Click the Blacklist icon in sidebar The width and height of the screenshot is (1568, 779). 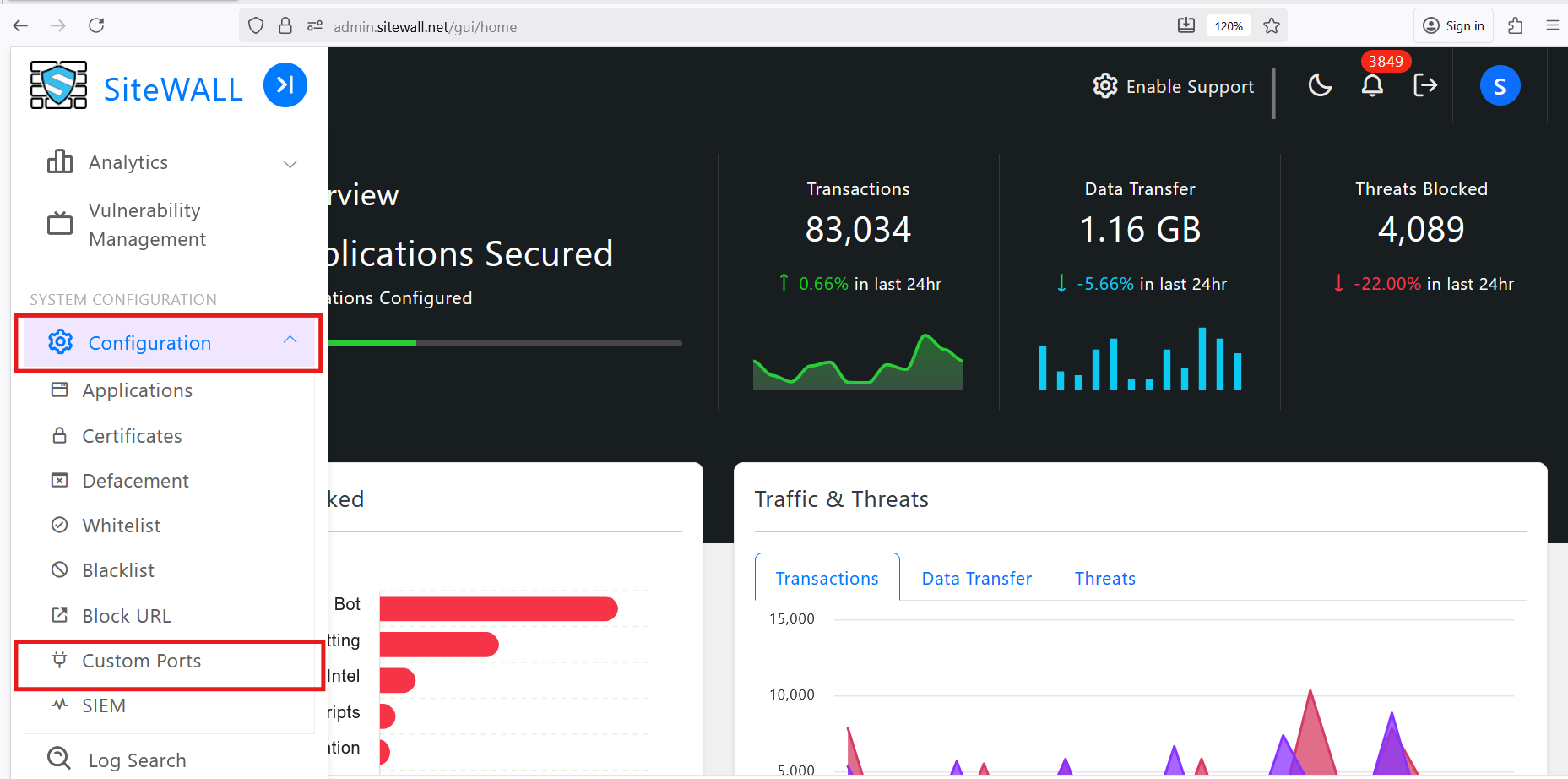point(59,570)
